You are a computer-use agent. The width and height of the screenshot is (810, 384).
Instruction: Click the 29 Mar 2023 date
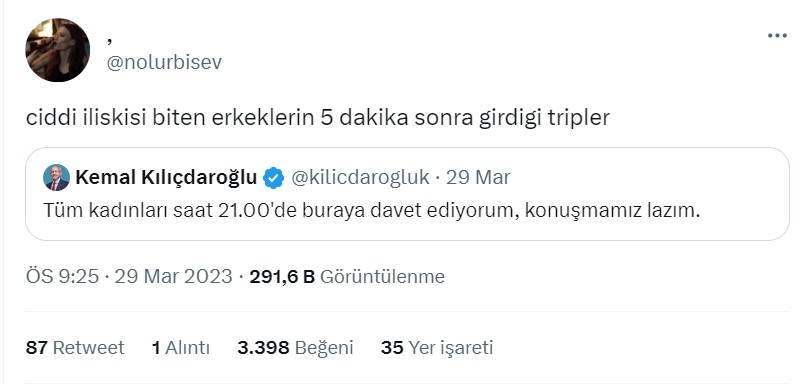(x=174, y=277)
